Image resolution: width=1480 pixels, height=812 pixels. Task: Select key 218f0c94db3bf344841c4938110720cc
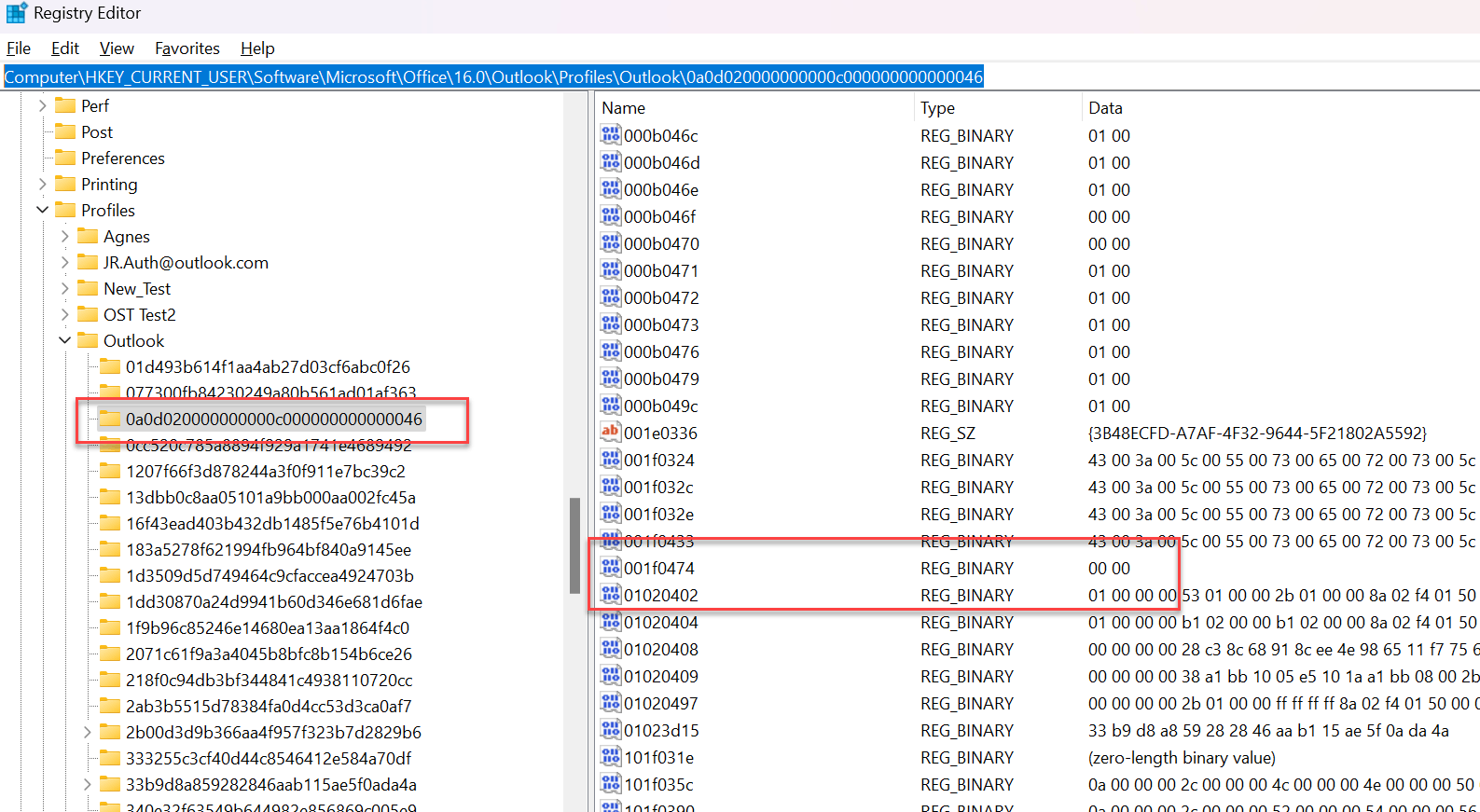click(269, 681)
